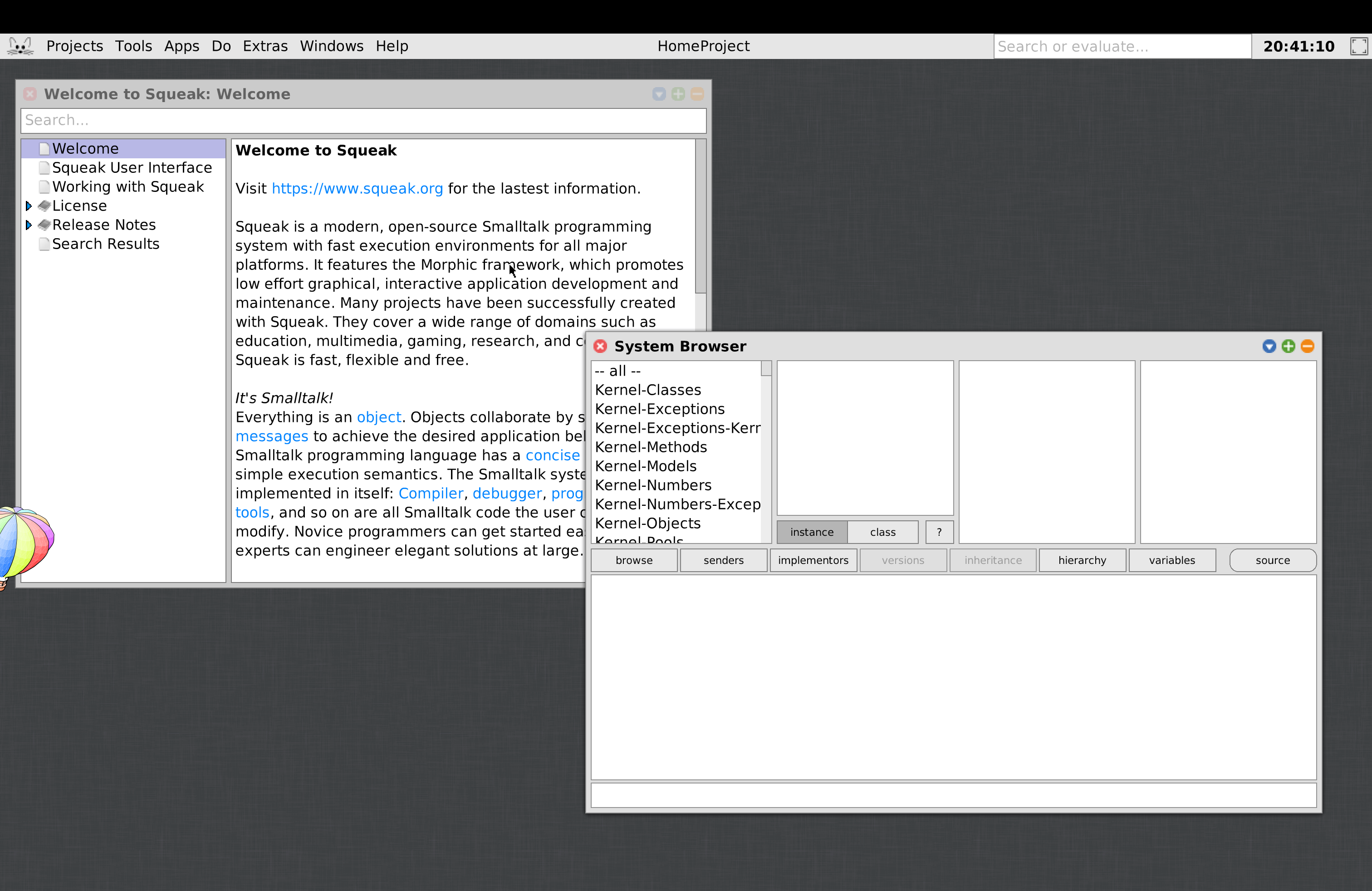The width and height of the screenshot is (1372, 891).
Task: Click the HomeProject title label
Action: [x=703, y=46]
